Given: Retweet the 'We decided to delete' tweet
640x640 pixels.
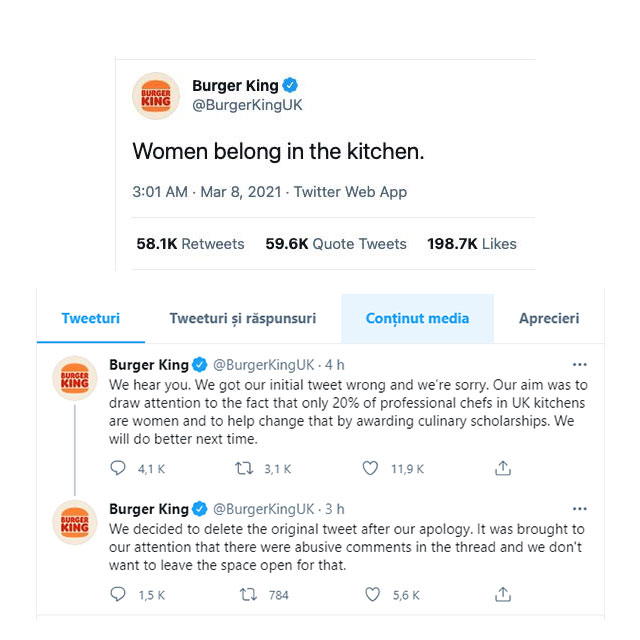Looking at the screenshot, I should pyautogui.click(x=250, y=595).
